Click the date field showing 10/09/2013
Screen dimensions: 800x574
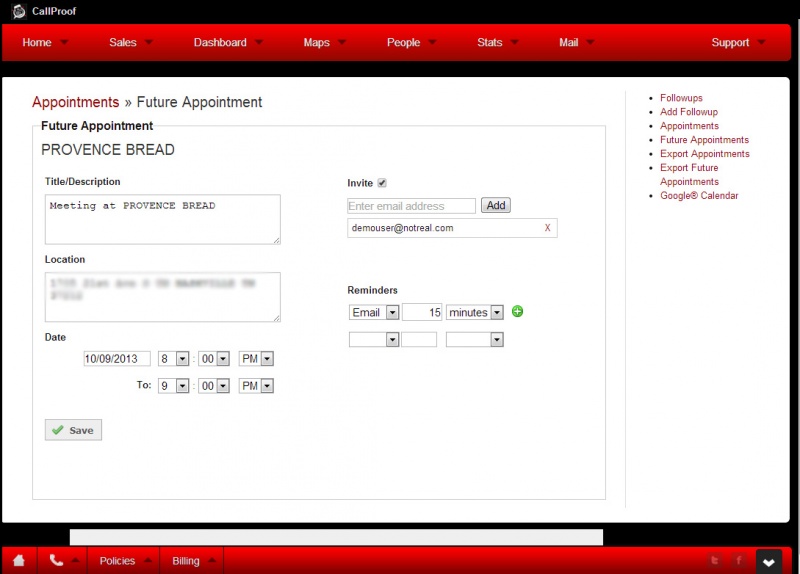(x=117, y=359)
